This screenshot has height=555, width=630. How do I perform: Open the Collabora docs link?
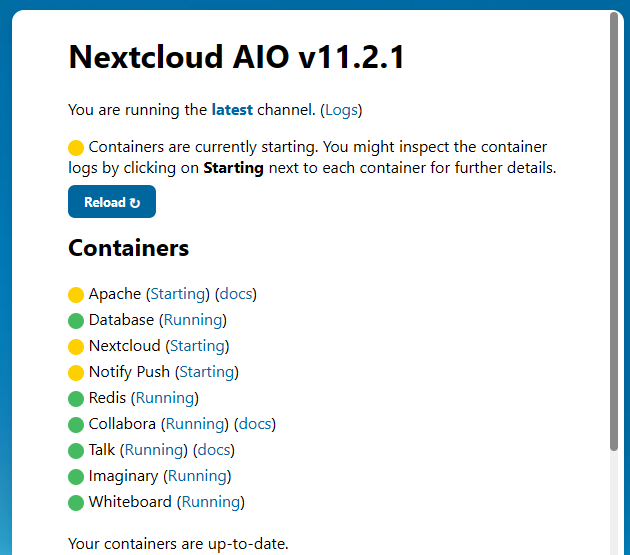(x=255, y=424)
